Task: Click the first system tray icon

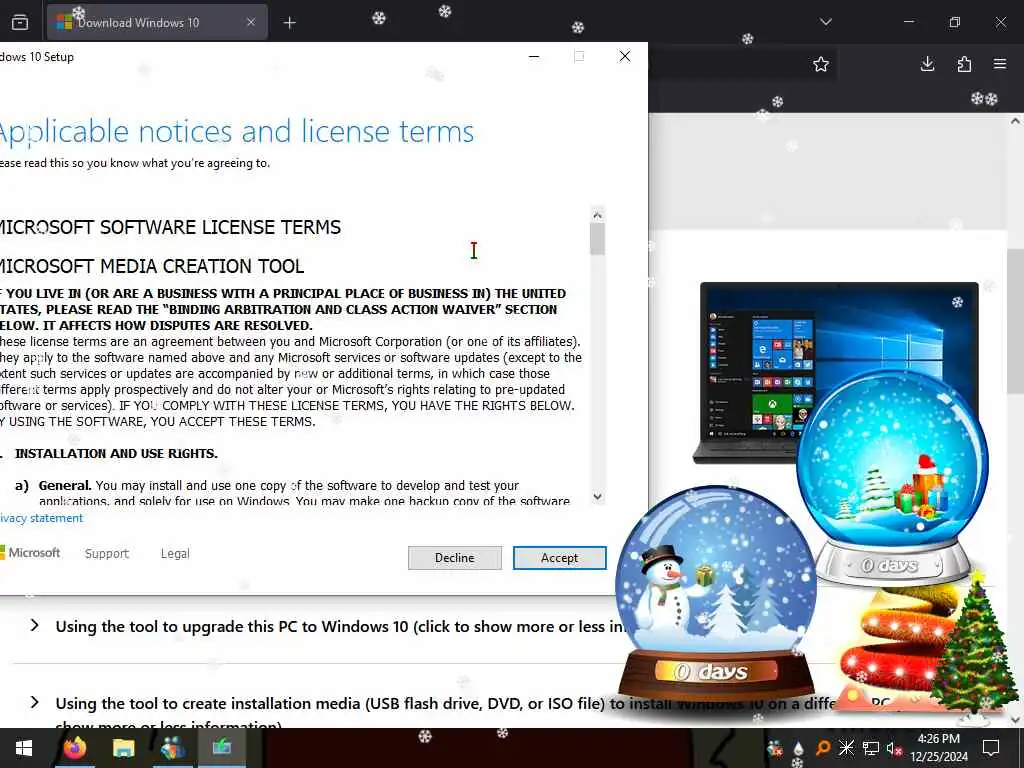Action: click(x=775, y=748)
